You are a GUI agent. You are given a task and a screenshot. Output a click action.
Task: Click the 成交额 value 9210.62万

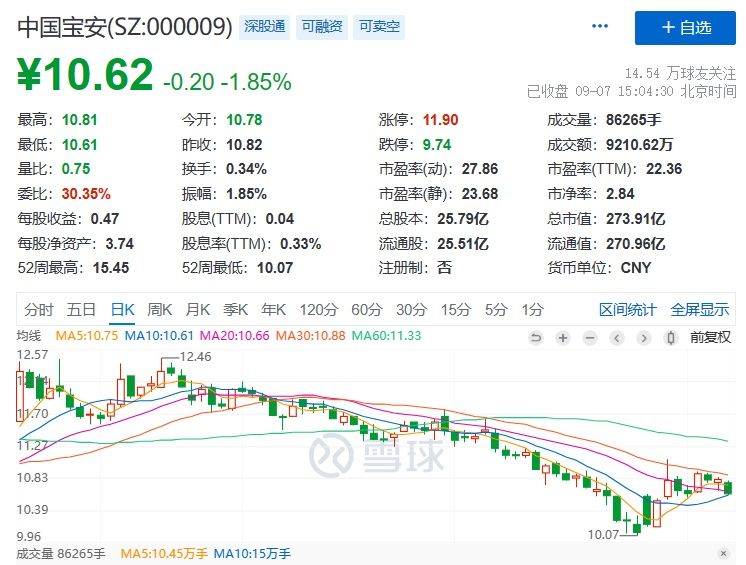639,145
